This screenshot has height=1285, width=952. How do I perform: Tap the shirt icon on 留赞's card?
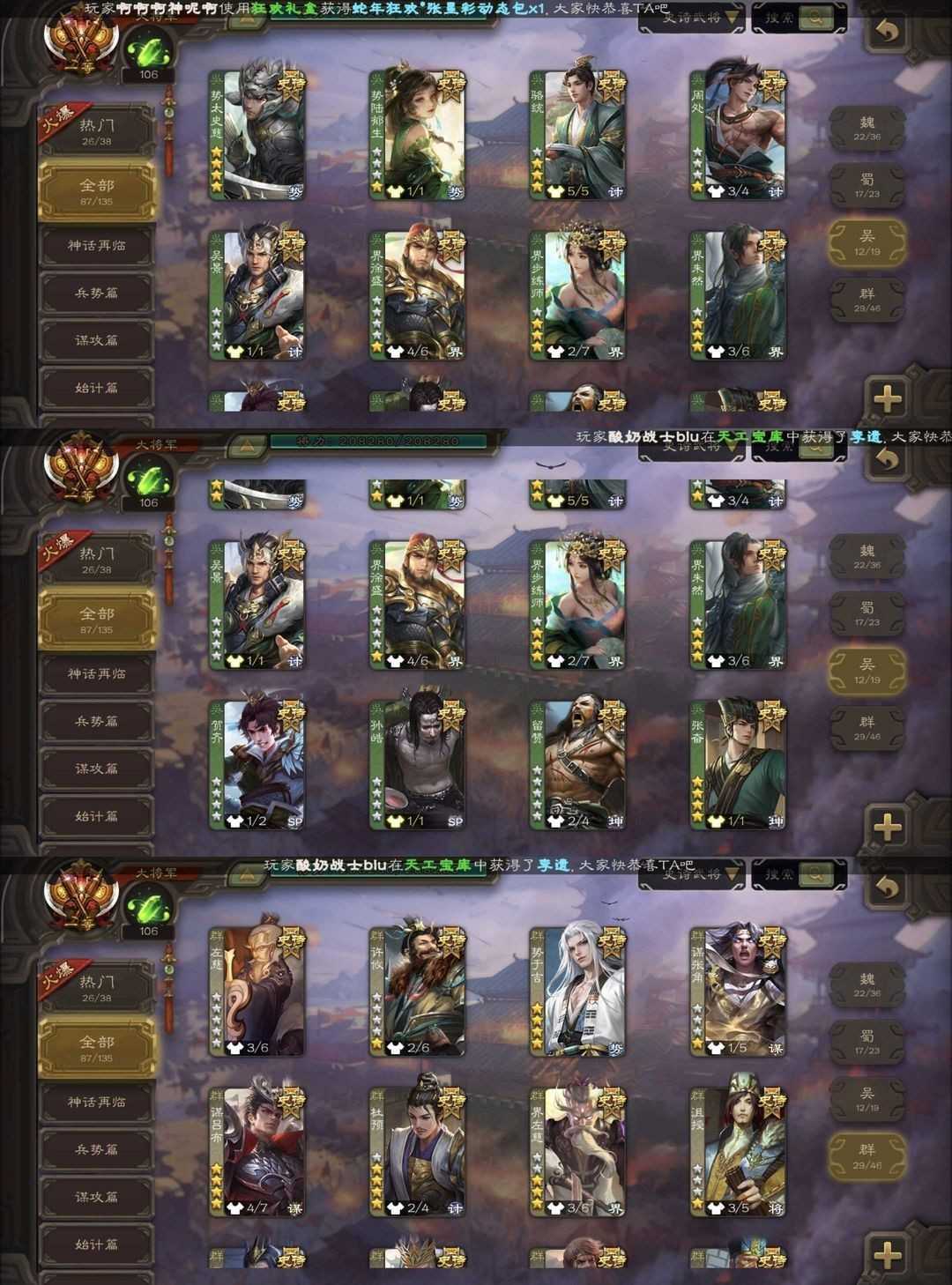tap(555, 821)
